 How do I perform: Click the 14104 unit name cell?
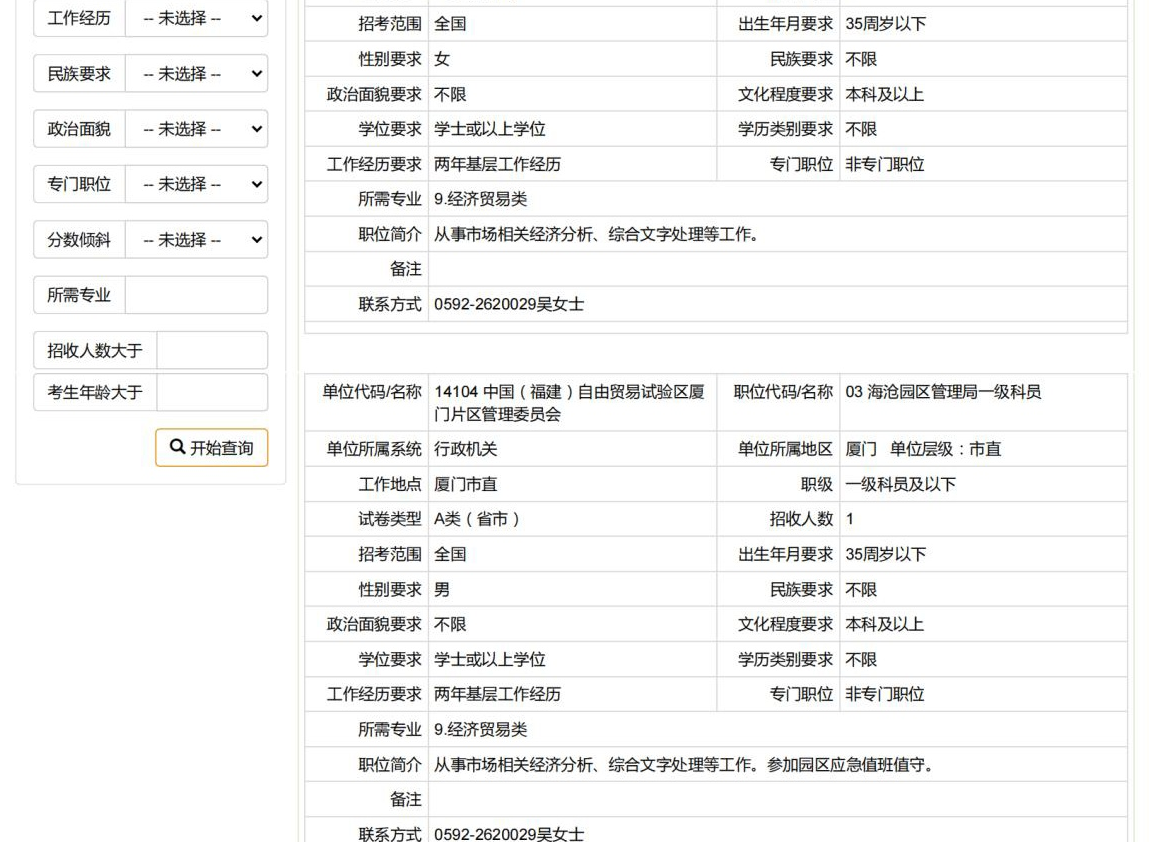coord(570,403)
